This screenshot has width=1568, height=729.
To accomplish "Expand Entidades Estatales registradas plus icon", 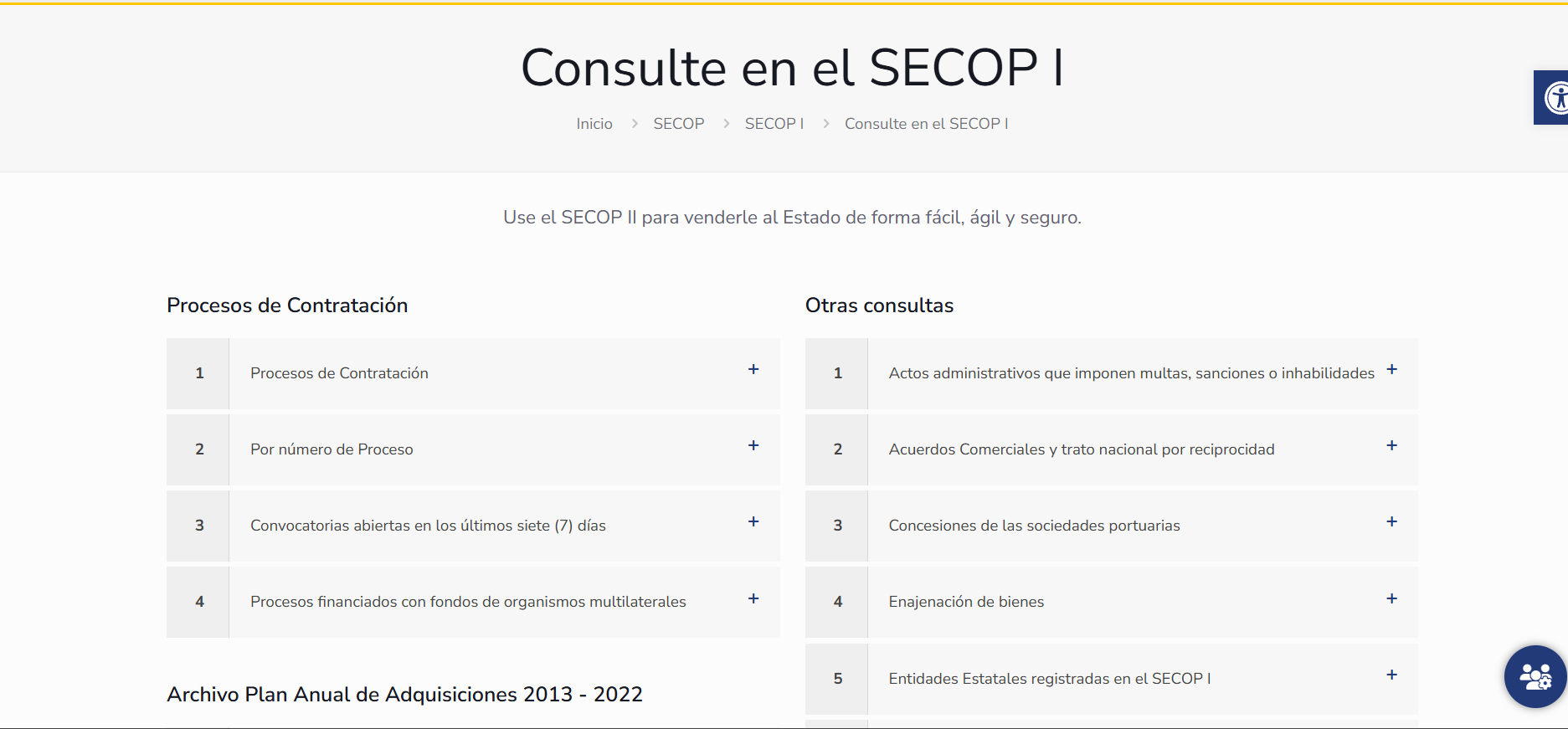I will point(1392,675).
